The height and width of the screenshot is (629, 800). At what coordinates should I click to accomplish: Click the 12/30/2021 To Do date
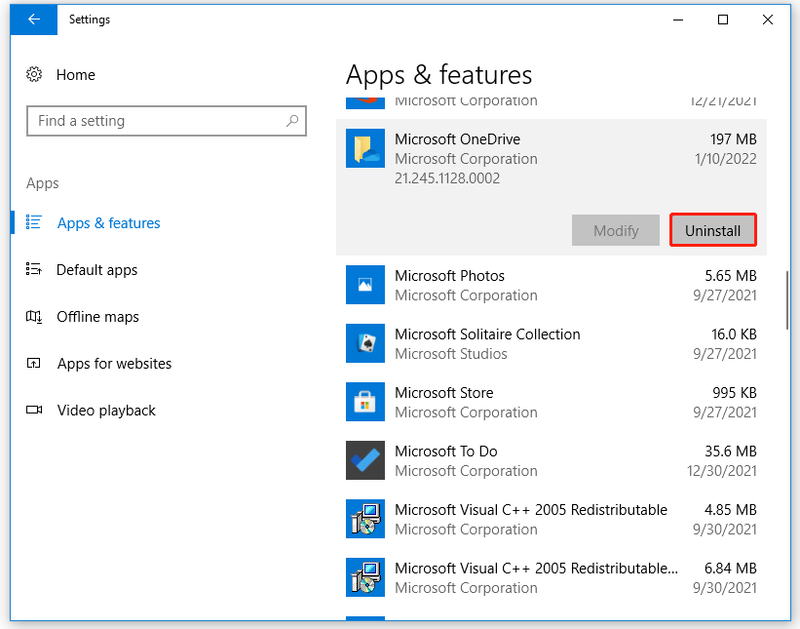coord(722,471)
